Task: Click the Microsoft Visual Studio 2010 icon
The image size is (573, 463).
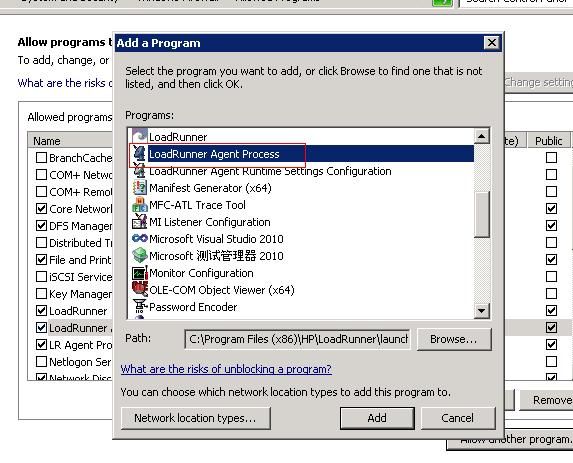Action: tap(139, 239)
